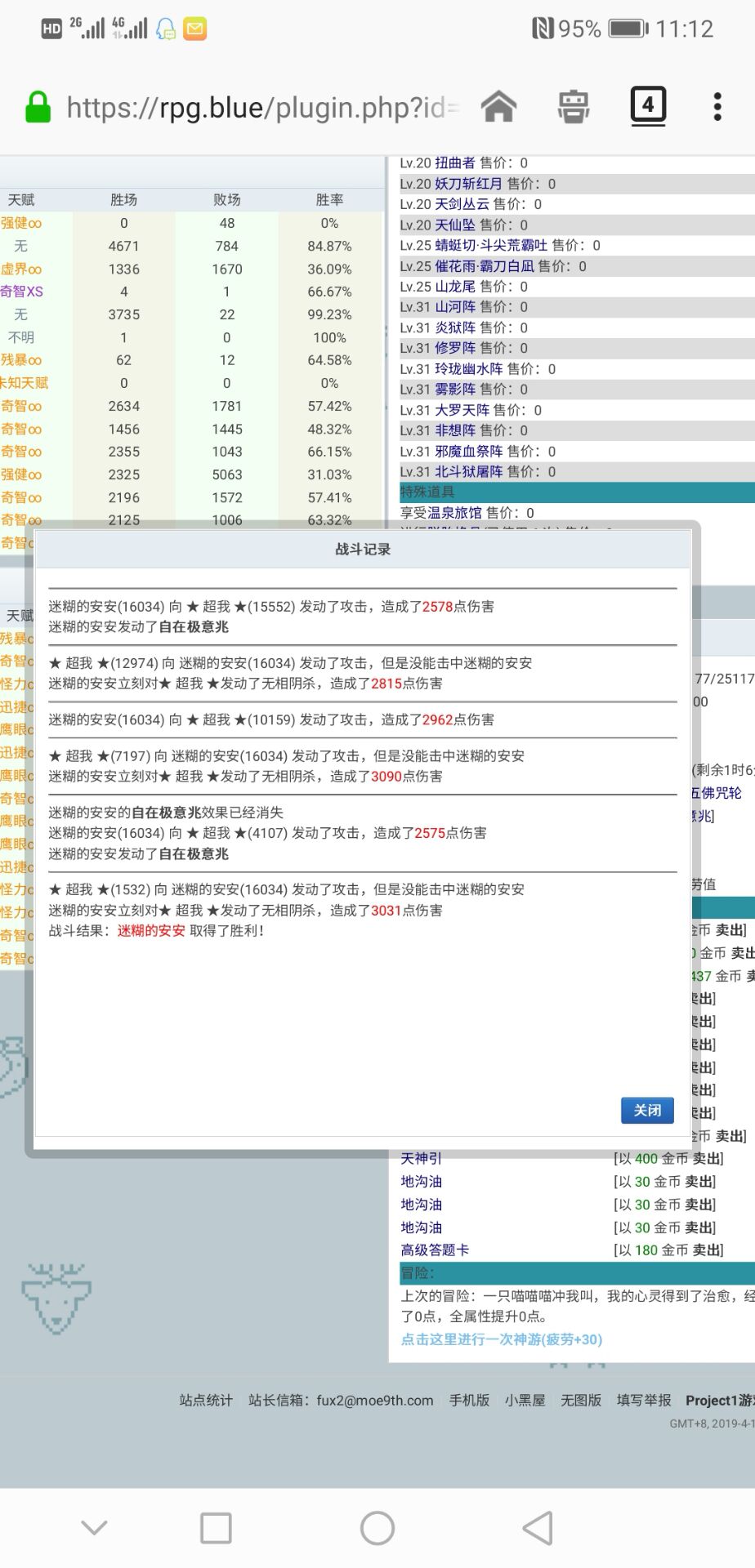Image resolution: width=755 pixels, height=1568 pixels.
Task: Select Lv.31 邪魔血祭阵 item
Action: click(468, 452)
